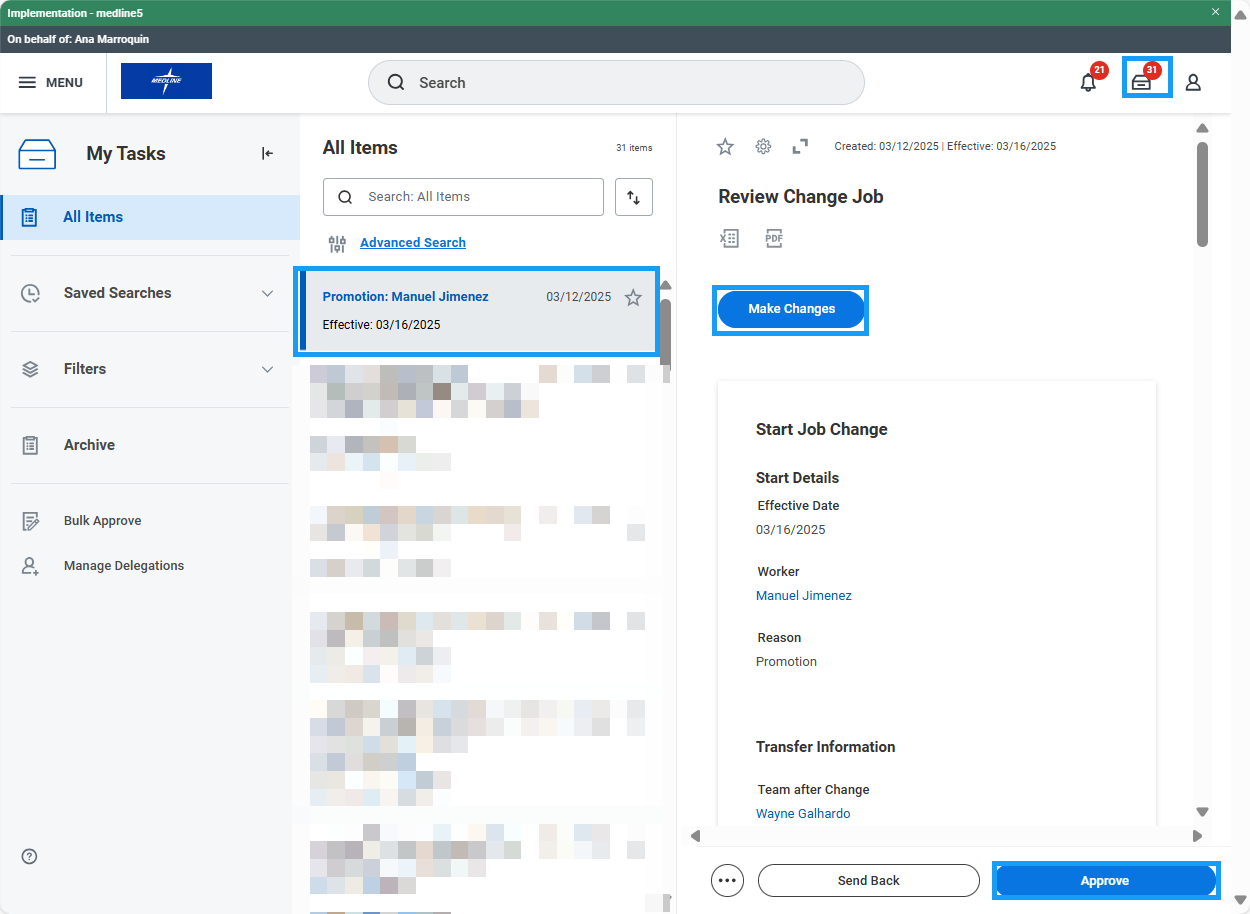Open the Advanced Search link
This screenshot has height=914, width=1250.
pos(412,242)
